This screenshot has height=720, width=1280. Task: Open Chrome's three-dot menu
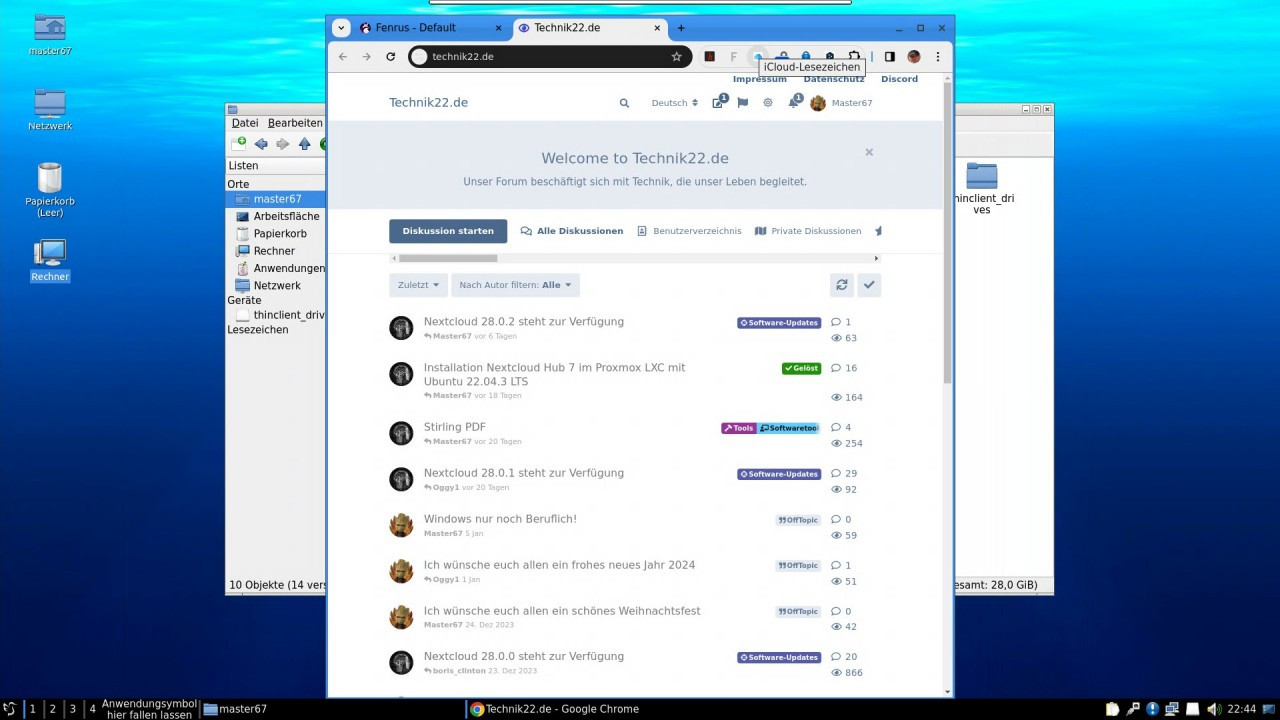click(x=938, y=57)
